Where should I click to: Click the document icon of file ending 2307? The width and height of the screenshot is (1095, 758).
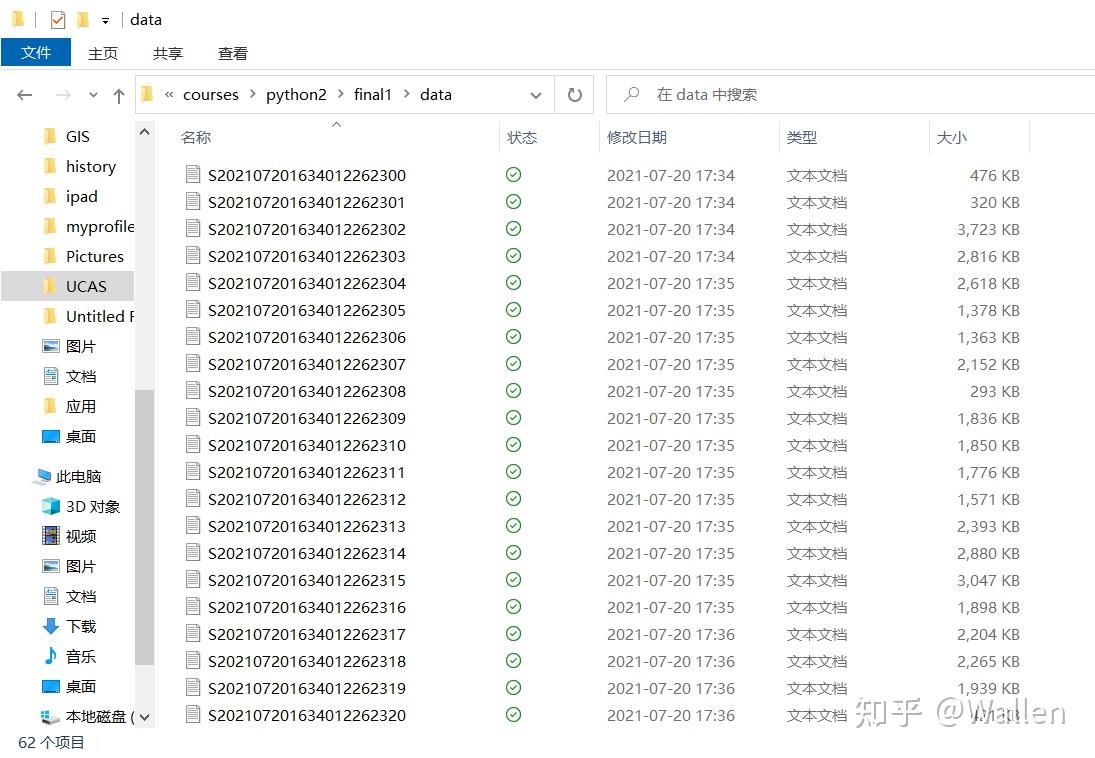(193, 363)
